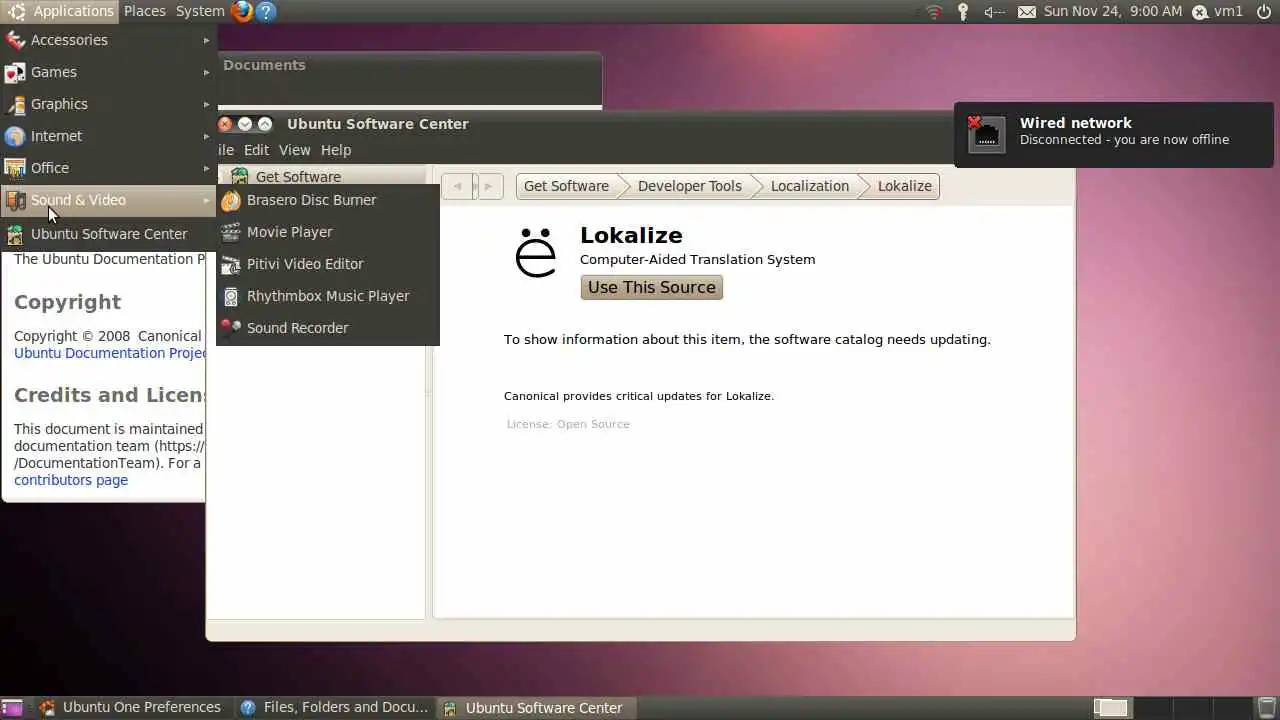Open the Applications panel menu
Image resolution: width=1280 pixels, height=720 pixels.
coord(60,11)
